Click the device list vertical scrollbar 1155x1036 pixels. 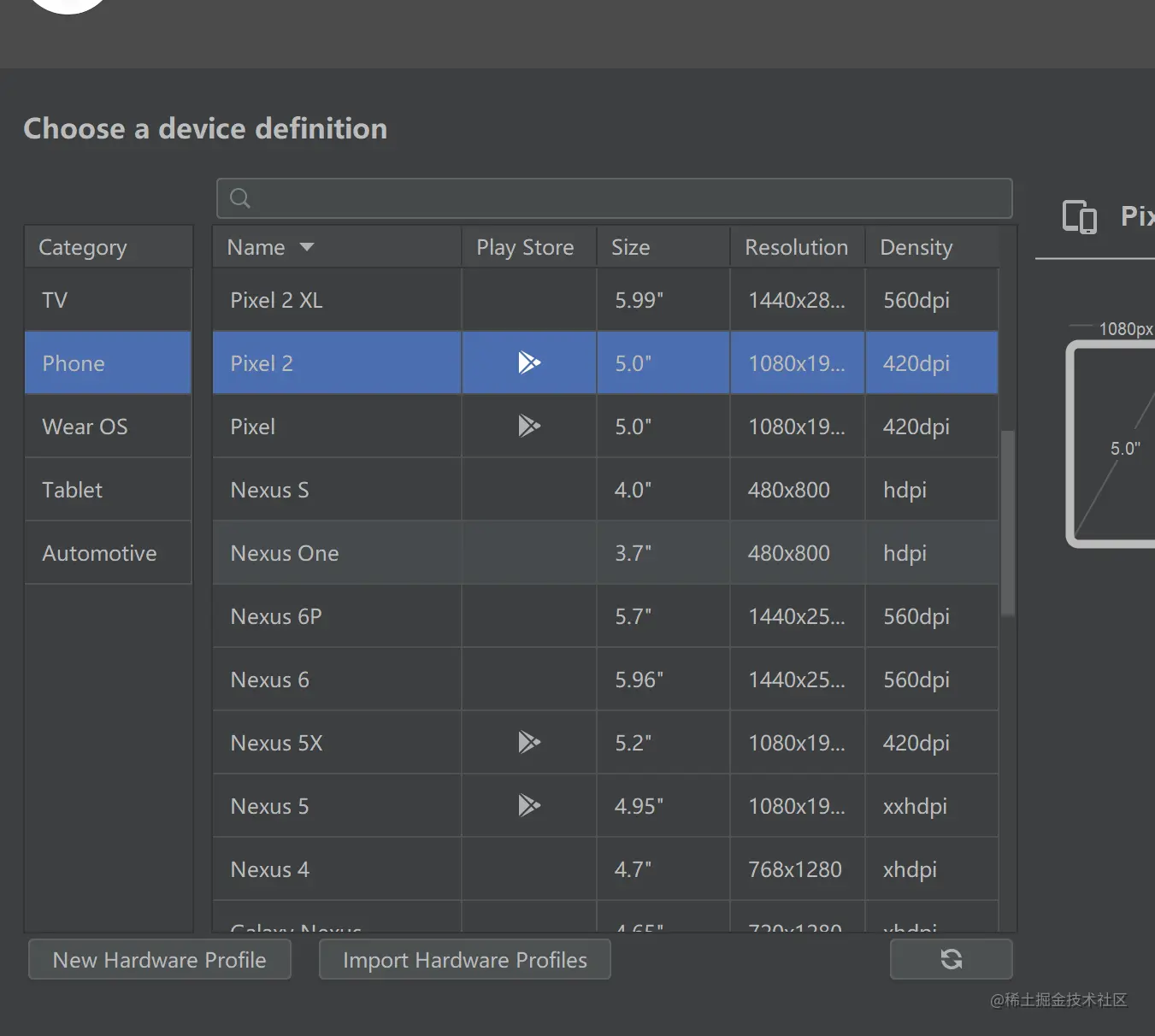click(1008, 521)
